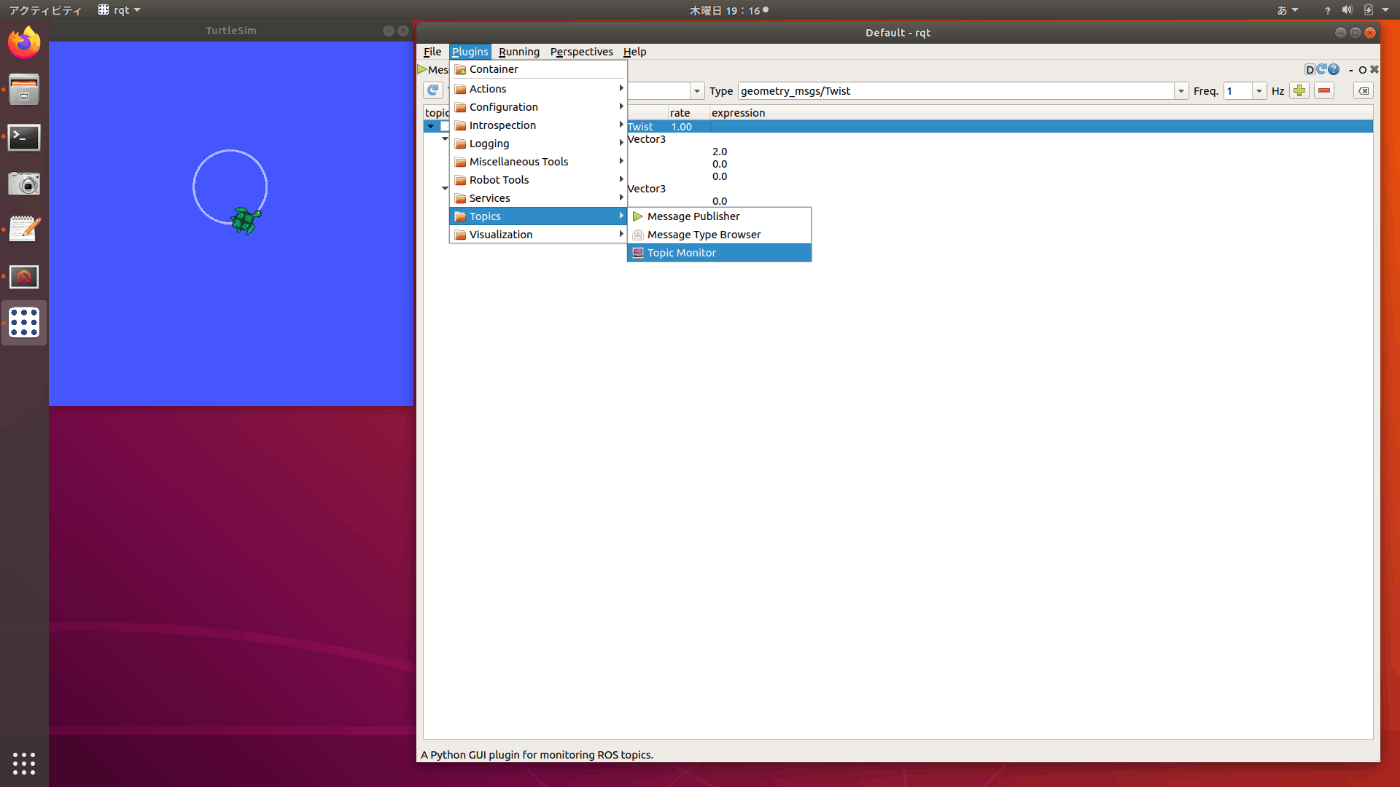Image resolution: width=1400 pixels, height=787 pixels.
Task: Click the refresh topics icon button
Action: click(433, 91)
